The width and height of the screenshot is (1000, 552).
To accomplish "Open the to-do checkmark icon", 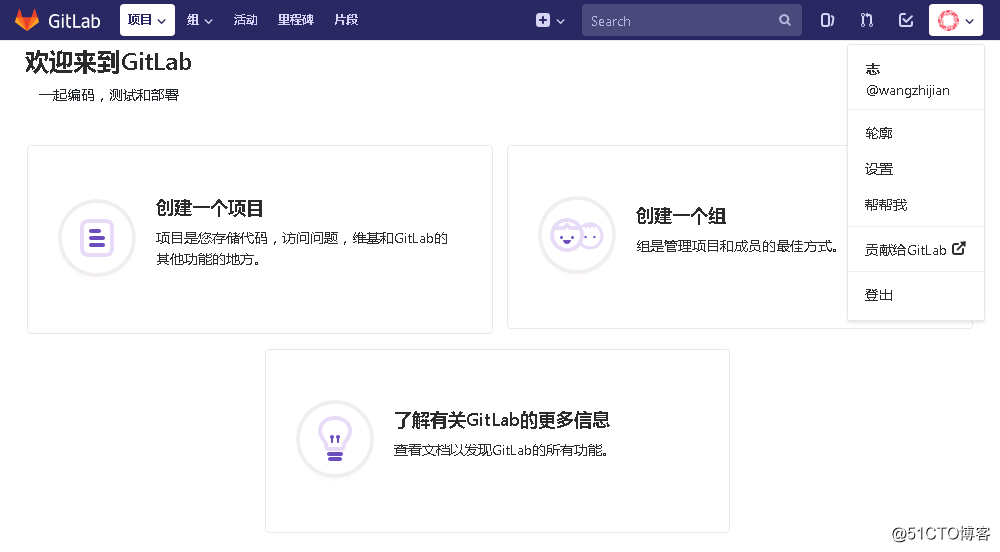I will pyautogui.click(x=906, y=20).
